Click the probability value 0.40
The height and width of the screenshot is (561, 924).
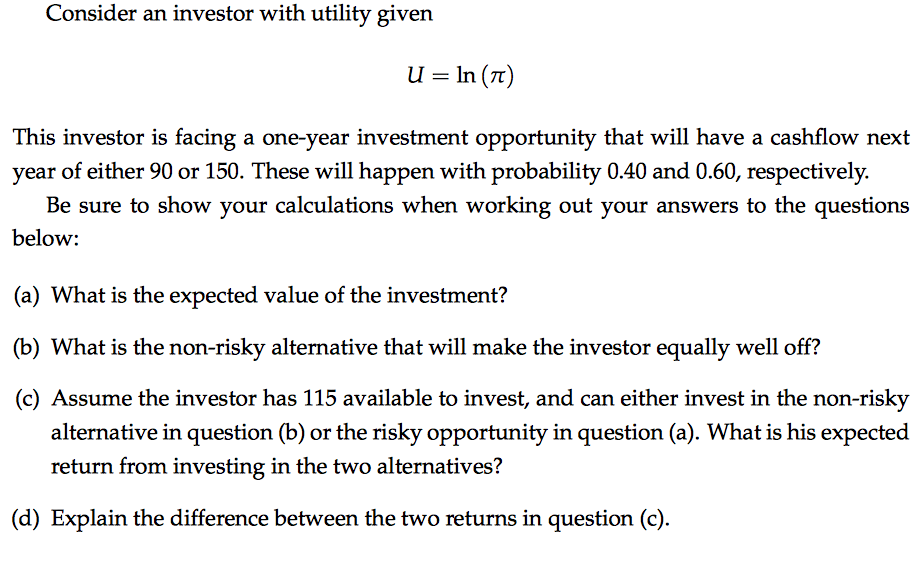click(627, 171)
